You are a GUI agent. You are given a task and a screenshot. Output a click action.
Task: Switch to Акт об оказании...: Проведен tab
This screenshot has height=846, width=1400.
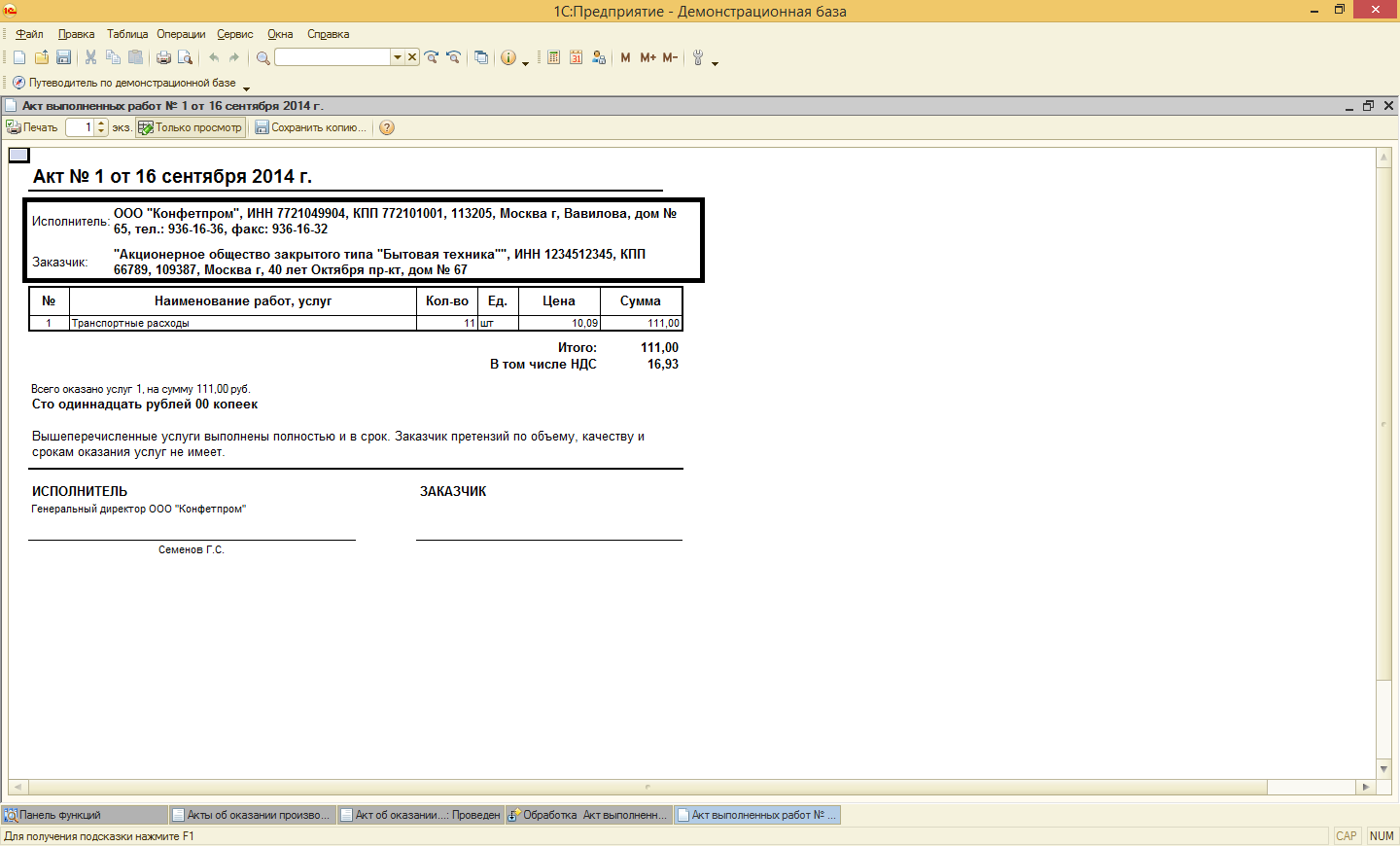420,815
